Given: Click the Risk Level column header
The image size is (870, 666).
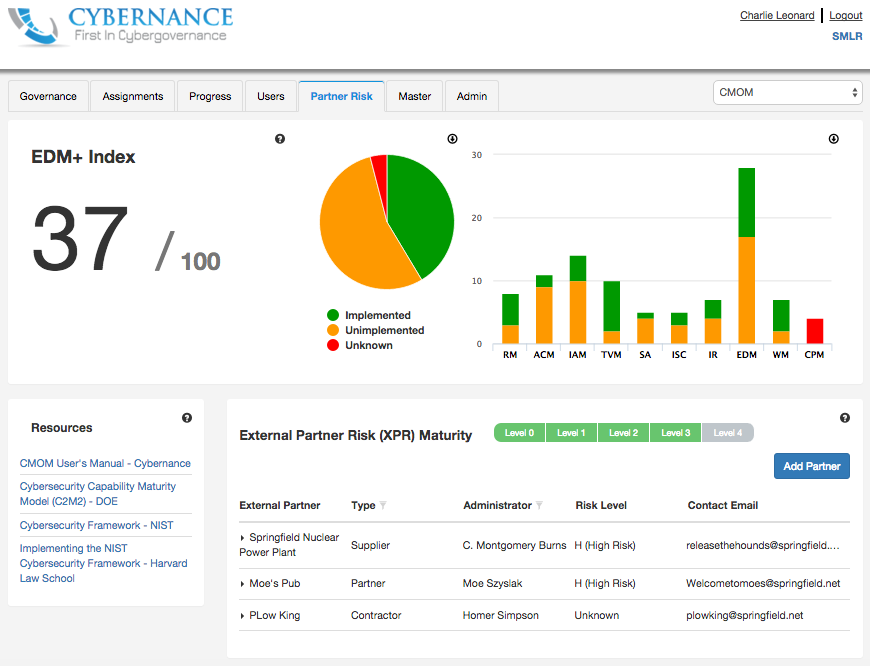Looking at the screenshot, I should coord(601,506).
